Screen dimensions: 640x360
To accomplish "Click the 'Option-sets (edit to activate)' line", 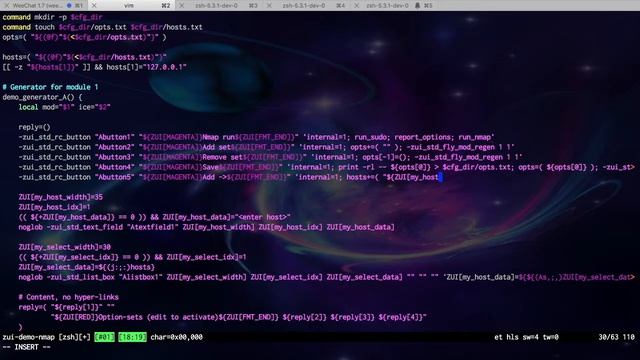I will (239, 317).
